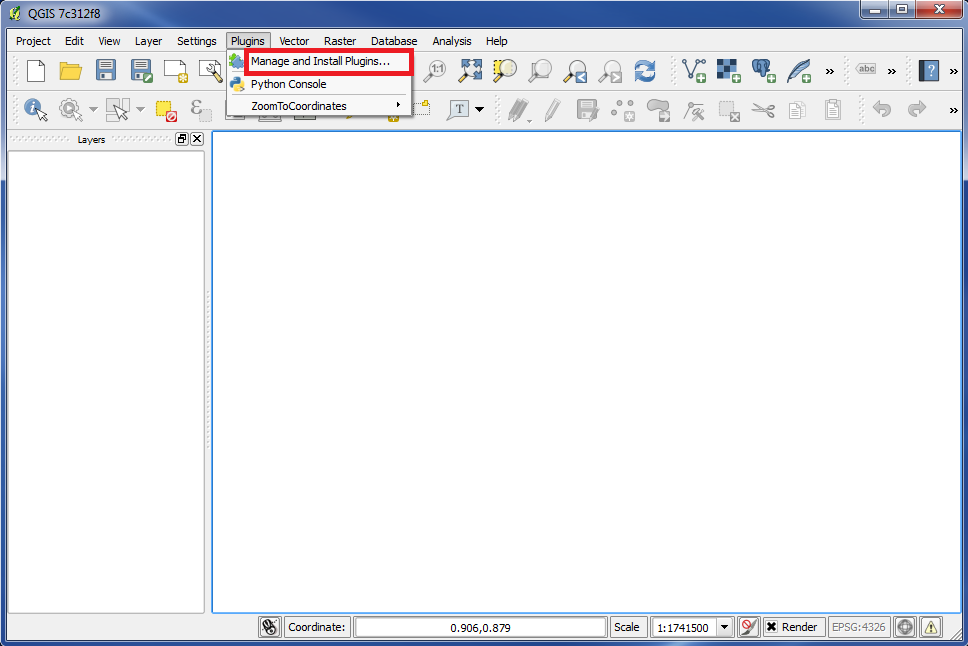Expand overflow chevron next to abc label icon
The height and width of the screenshot is (646, 968).
(891, 72)
